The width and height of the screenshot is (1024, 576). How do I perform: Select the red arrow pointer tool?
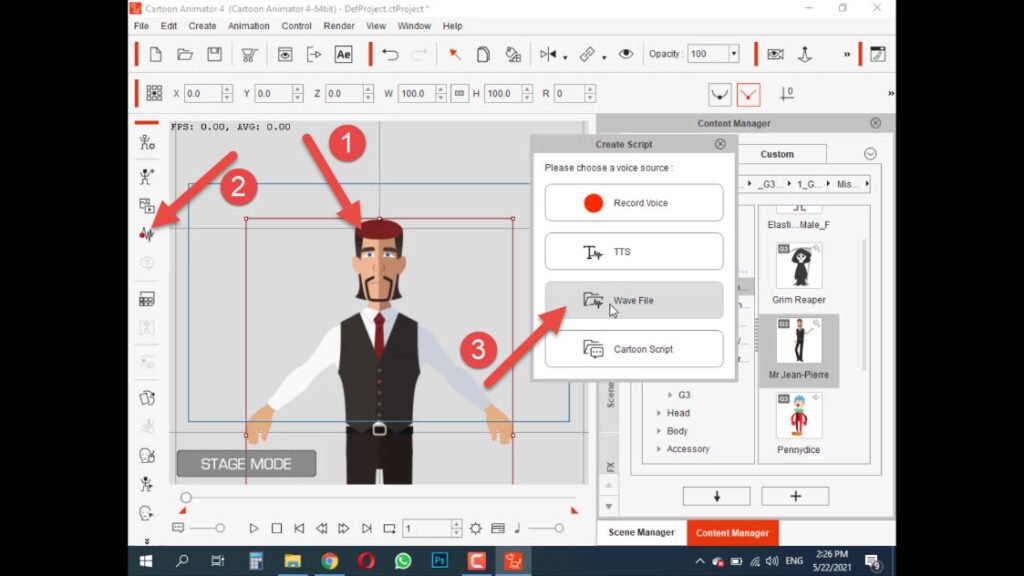455,54
